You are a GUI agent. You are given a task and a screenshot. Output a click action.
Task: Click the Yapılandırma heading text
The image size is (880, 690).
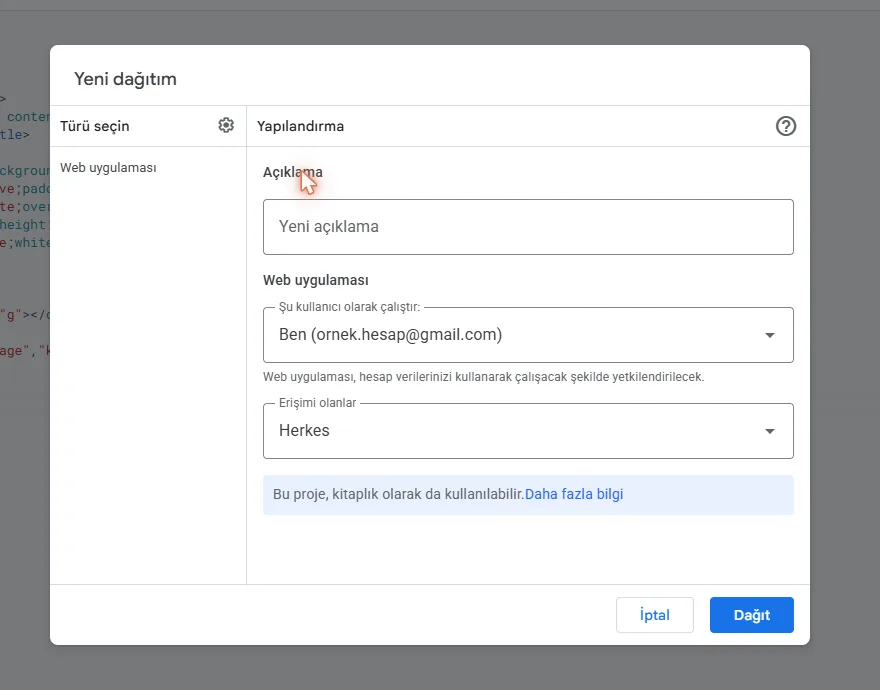(x=300, y=126)
